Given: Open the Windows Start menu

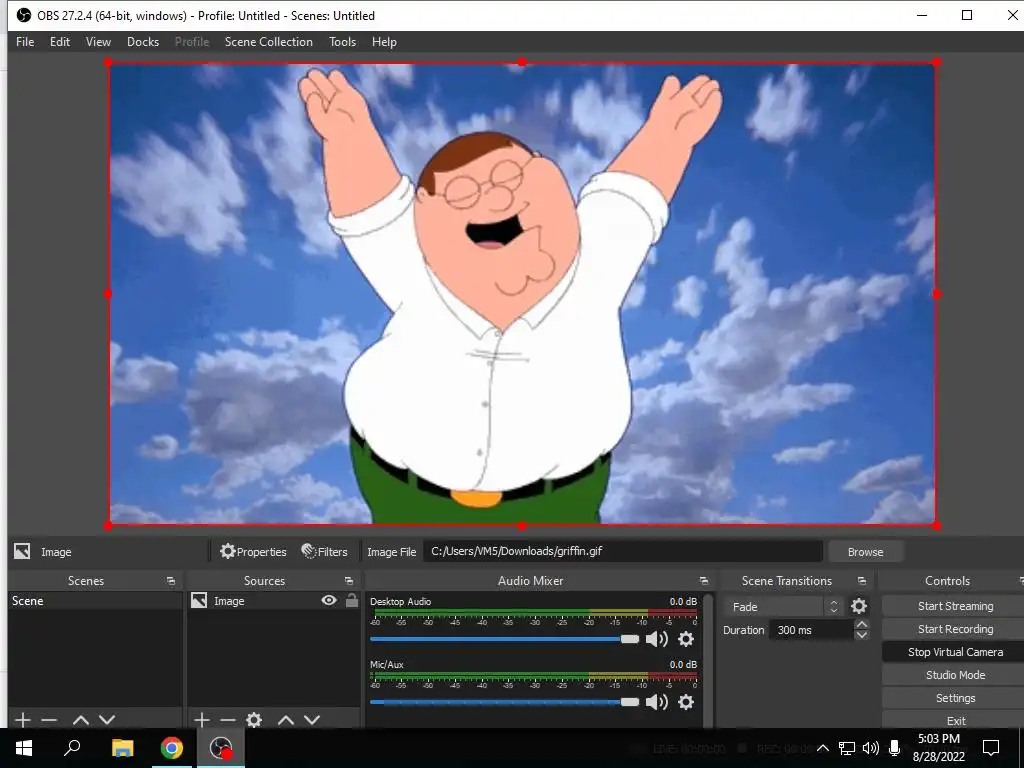Looking at the screenshot, I should pyautogui.click(x=24, y=748).
